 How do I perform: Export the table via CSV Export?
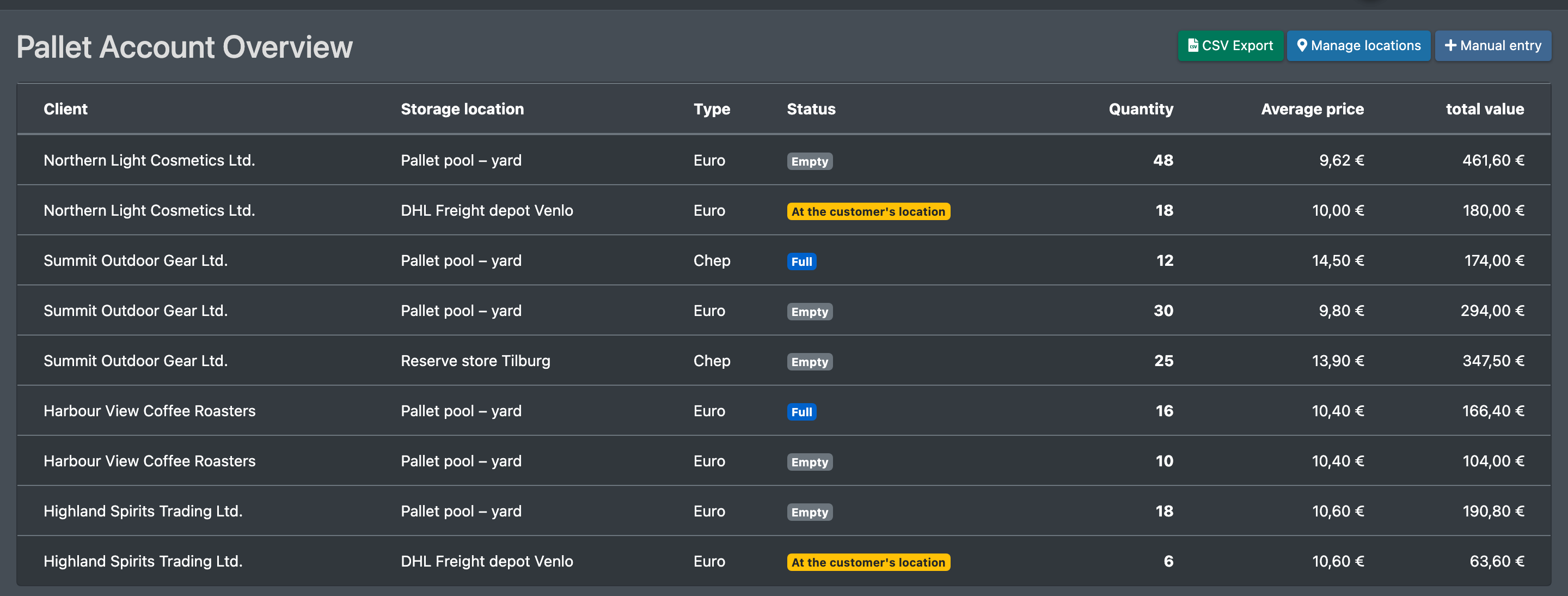tap(1230, 46)
